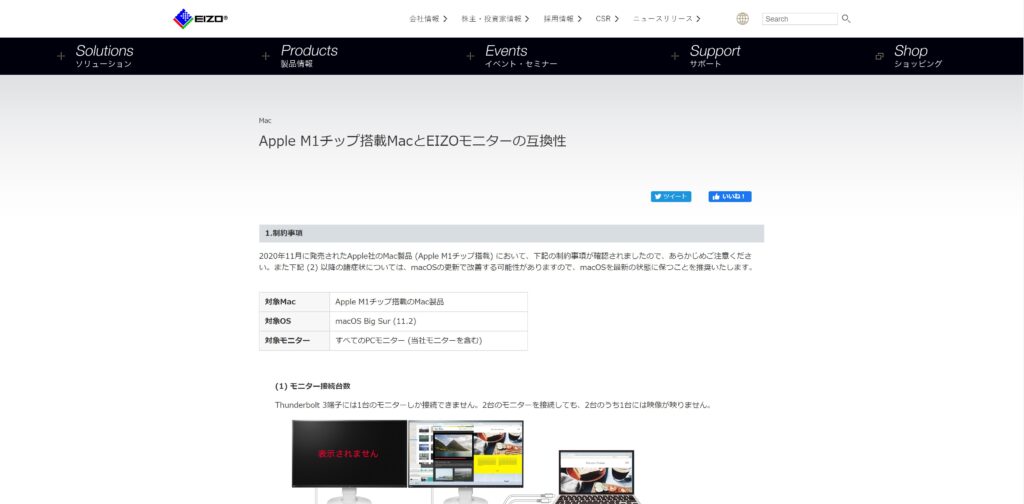Click the laptop illustration
Image resolution: width=1024 pixels, height=504 pixels.
(596, 477)
